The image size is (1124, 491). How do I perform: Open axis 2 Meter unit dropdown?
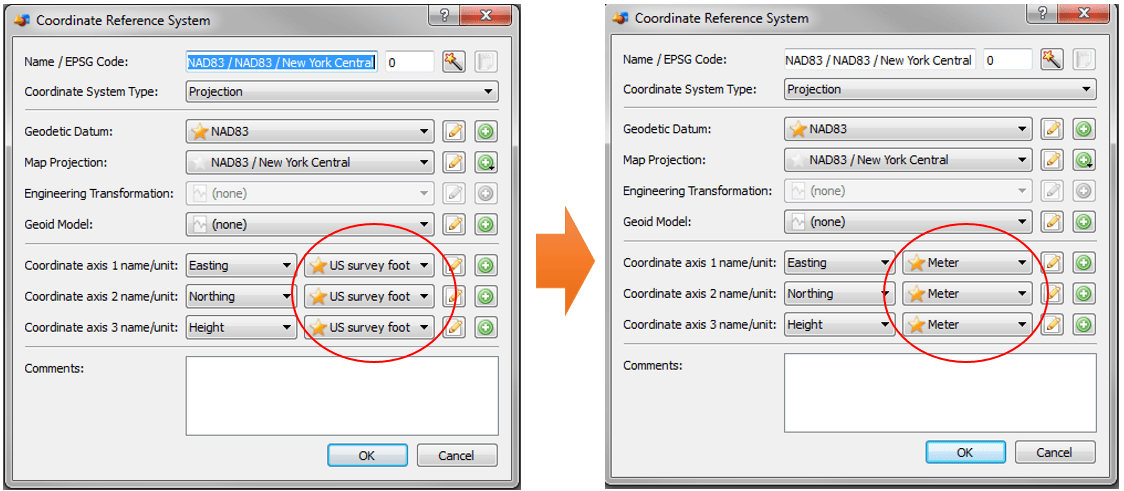[968, 294]
